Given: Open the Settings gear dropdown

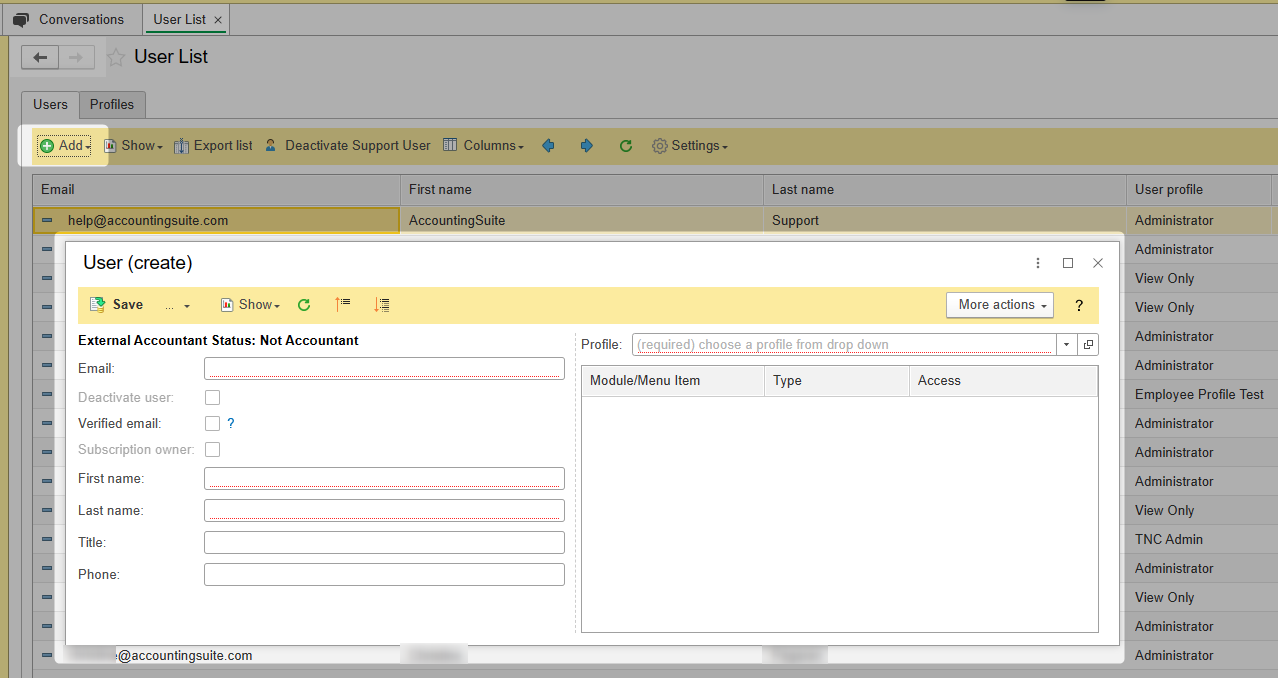Looking at the screenshot, I should click(x=690, y=146).
